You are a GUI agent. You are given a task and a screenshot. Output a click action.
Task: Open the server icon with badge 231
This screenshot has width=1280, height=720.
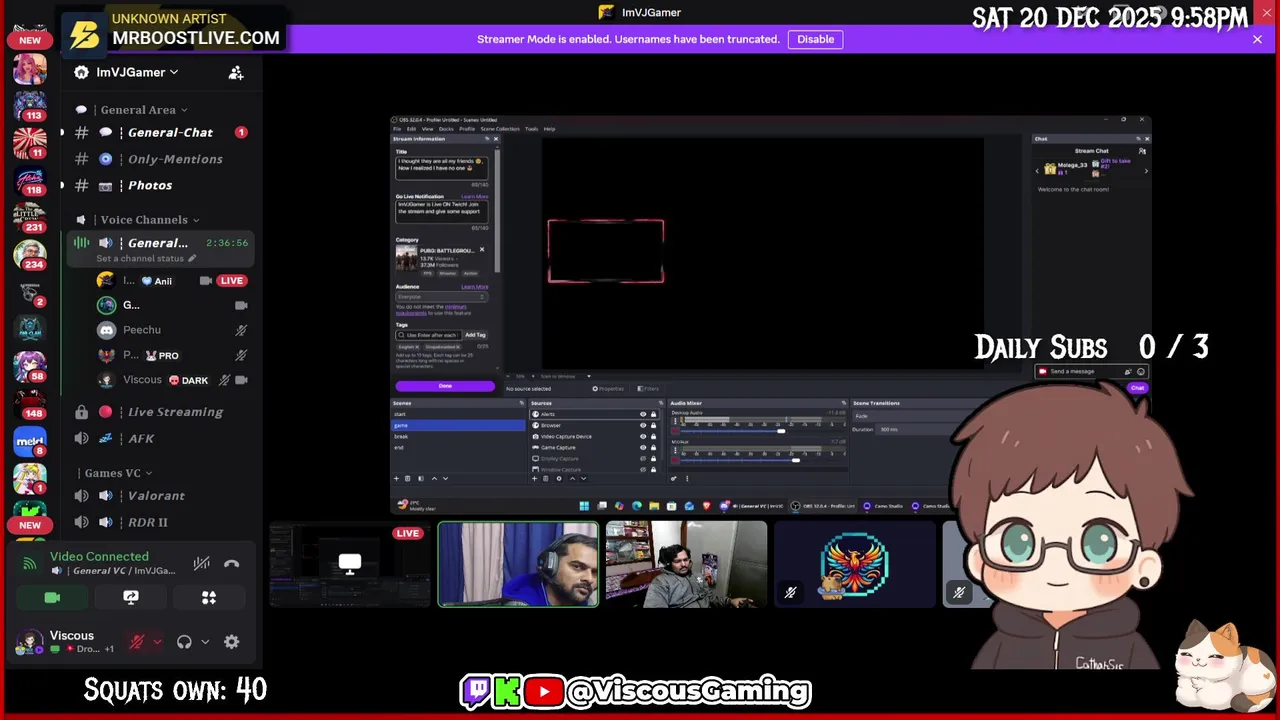(x=30, y=217)
